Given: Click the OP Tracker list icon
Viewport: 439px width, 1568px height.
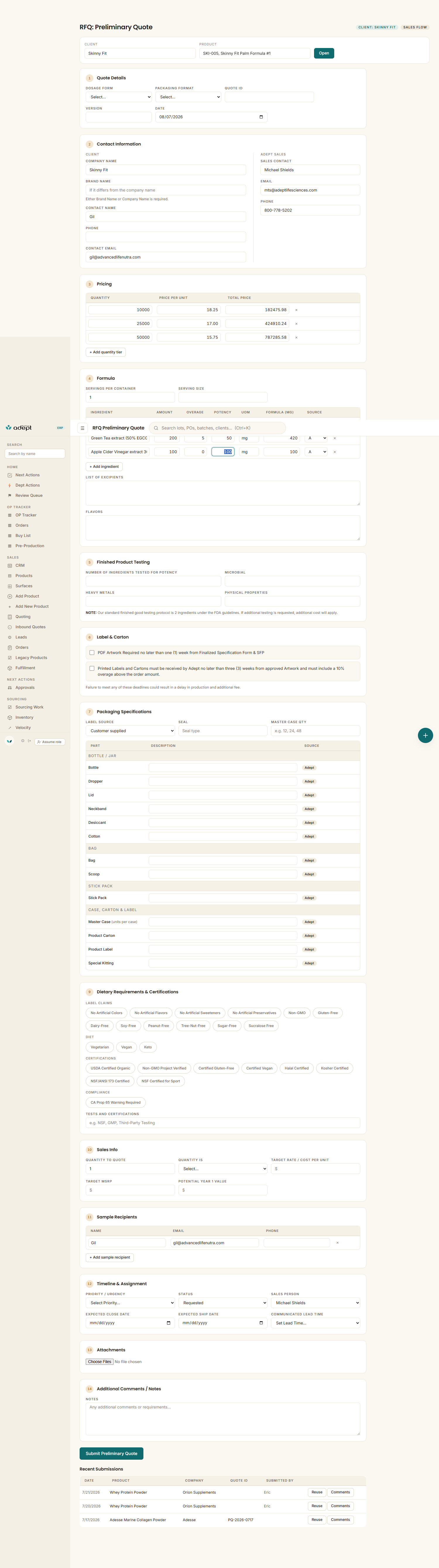Looking at the screenshot, I should click(x=10, y=516).
